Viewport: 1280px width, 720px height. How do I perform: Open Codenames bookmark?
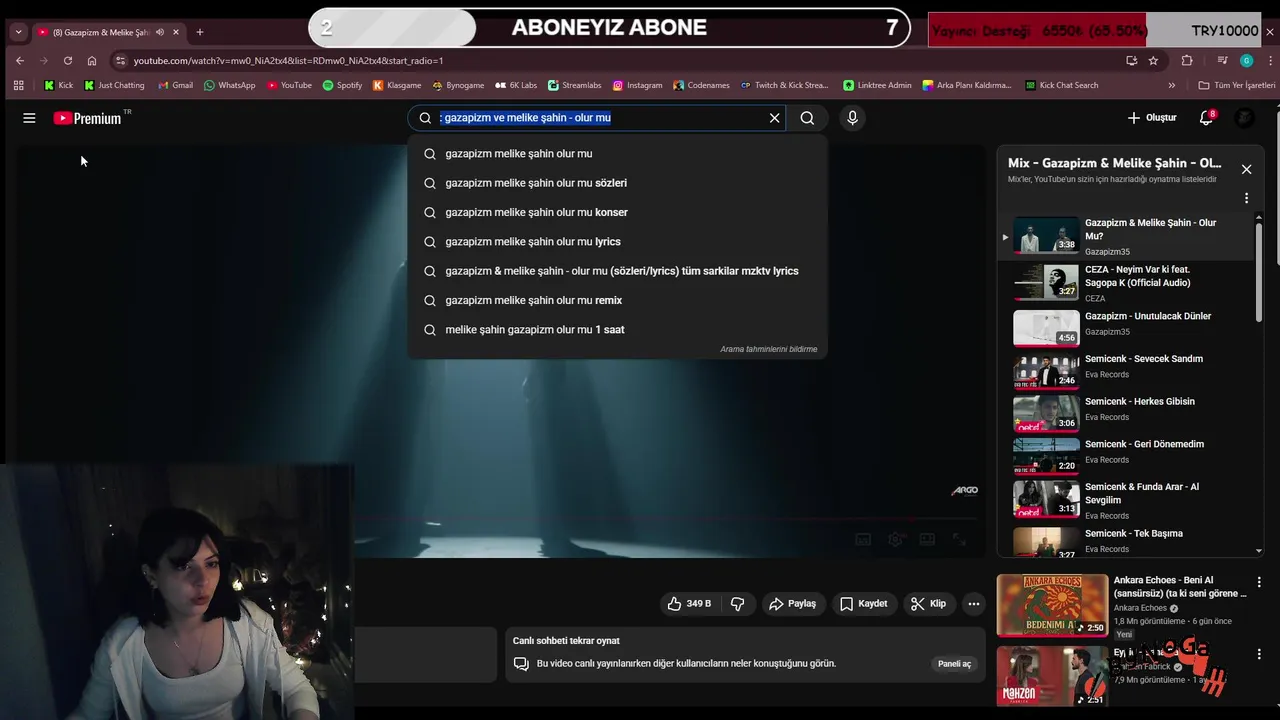701,85
